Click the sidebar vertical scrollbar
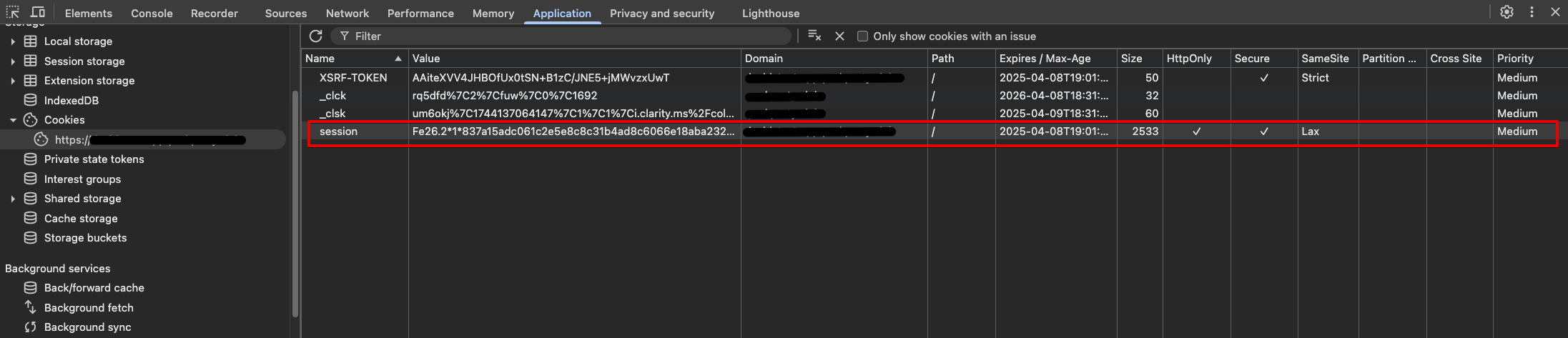Viewport: 1568px width, 338px height. 295,204
